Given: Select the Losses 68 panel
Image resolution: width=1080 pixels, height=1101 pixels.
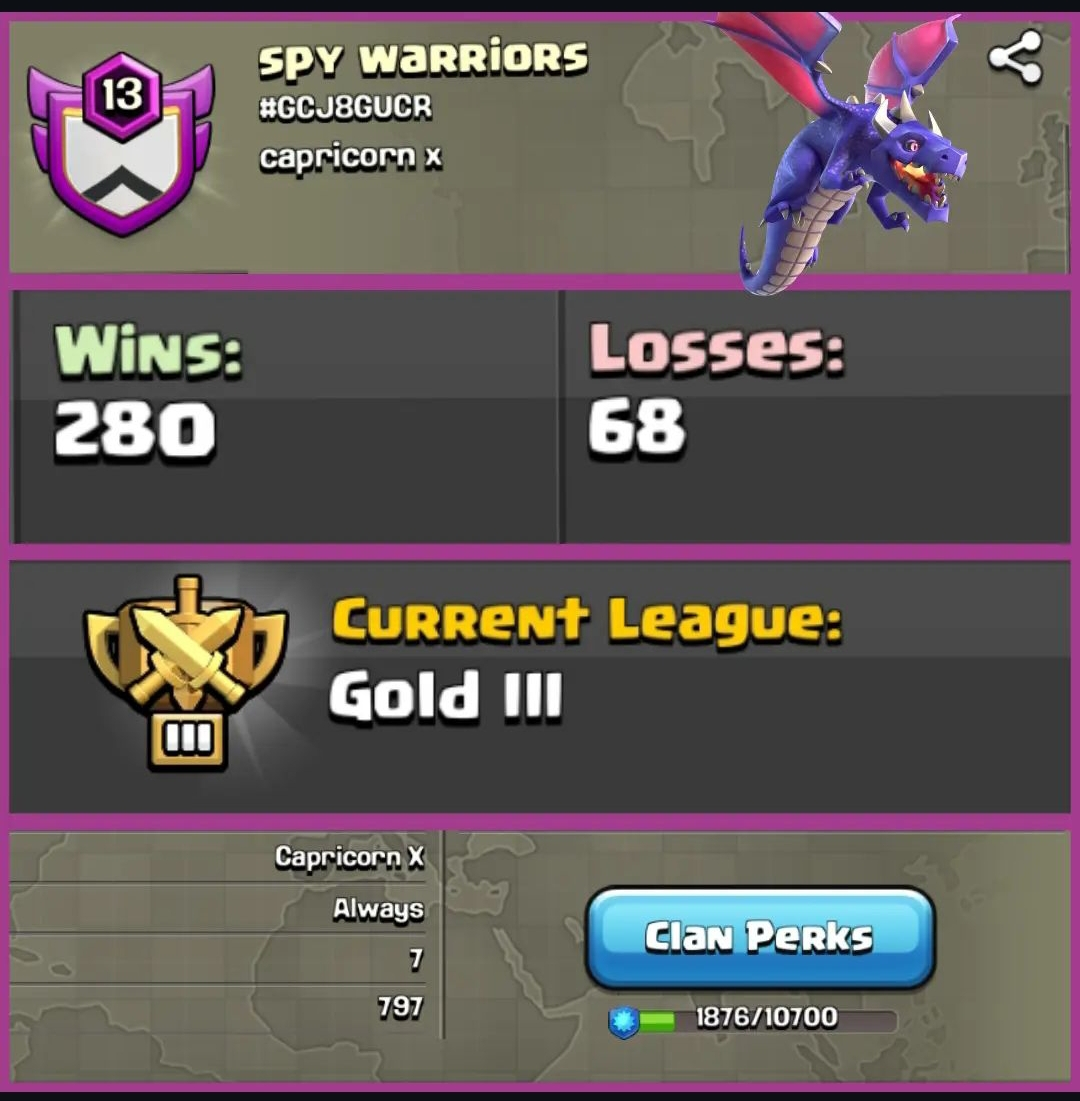Looking at the screenshot, I should (817, 416).
